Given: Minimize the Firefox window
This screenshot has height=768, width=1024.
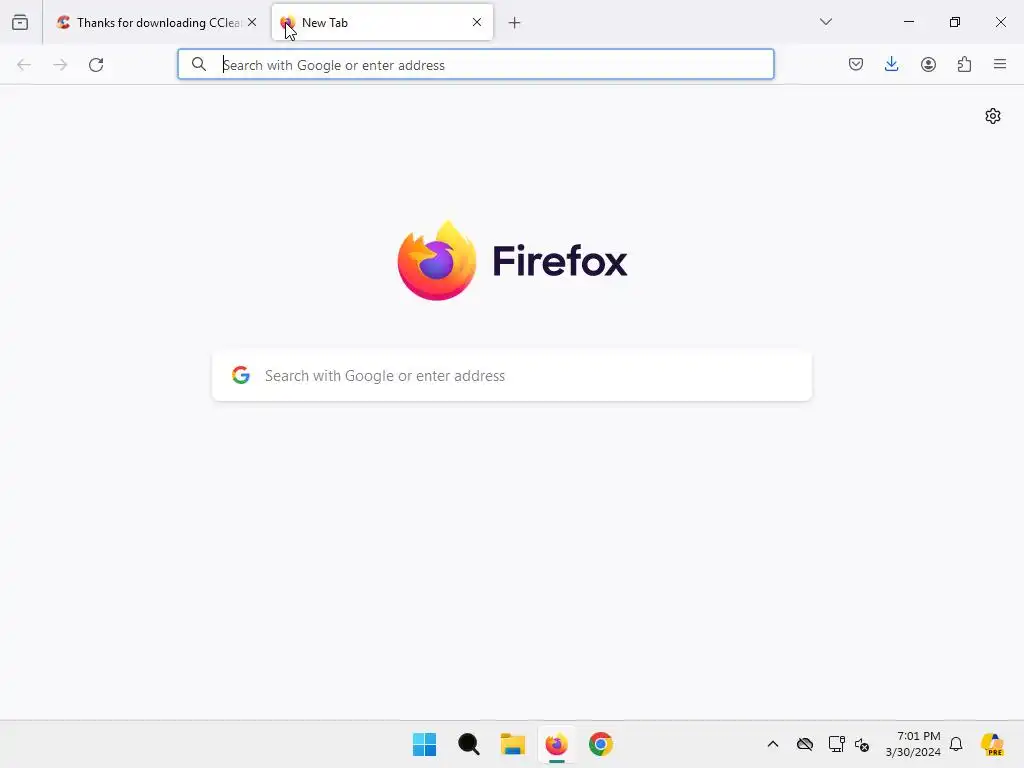Looking at the screenshot, I should point(909,22).
